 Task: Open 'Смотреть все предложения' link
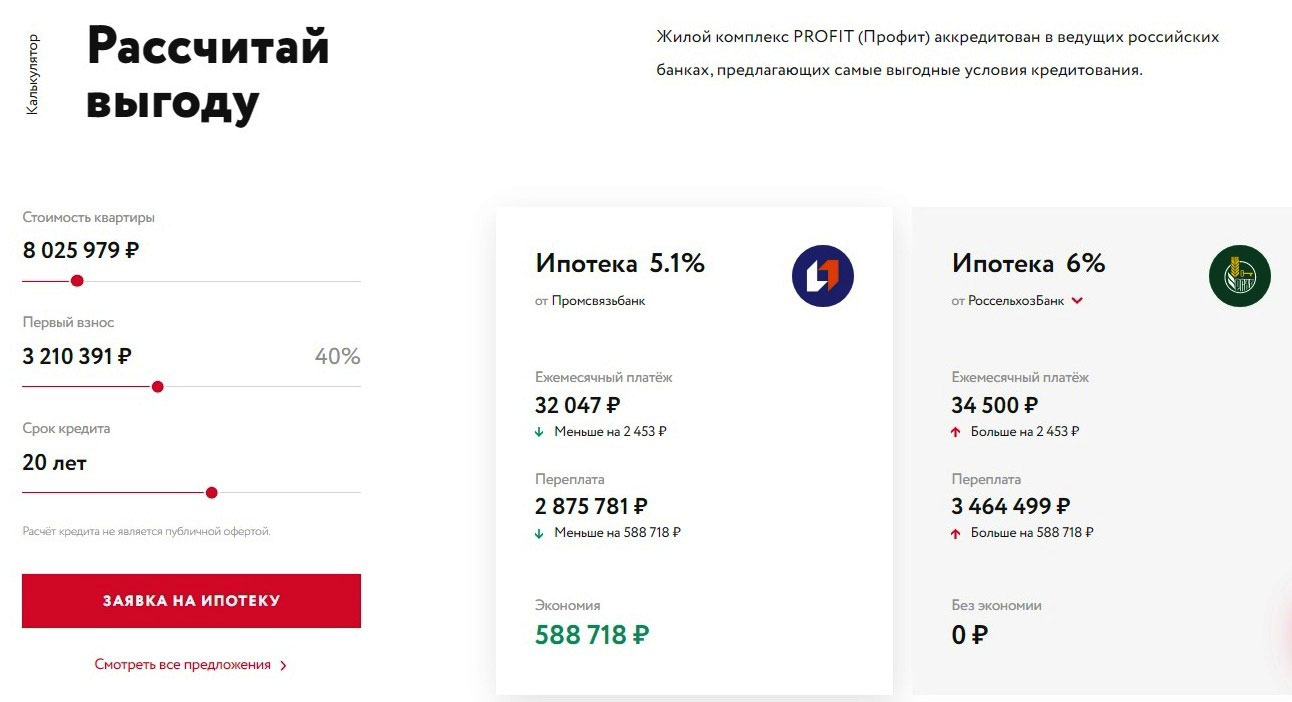(183, 664)
